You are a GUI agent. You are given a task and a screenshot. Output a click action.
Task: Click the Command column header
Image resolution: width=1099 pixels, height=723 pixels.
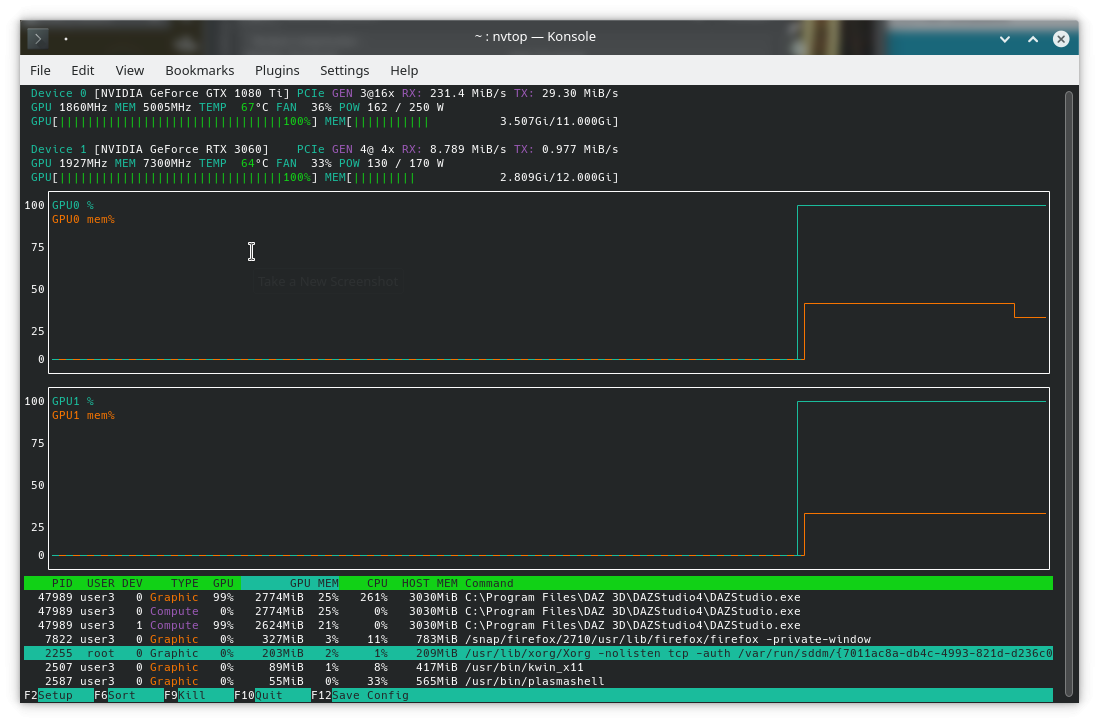[x=489, y=583]
